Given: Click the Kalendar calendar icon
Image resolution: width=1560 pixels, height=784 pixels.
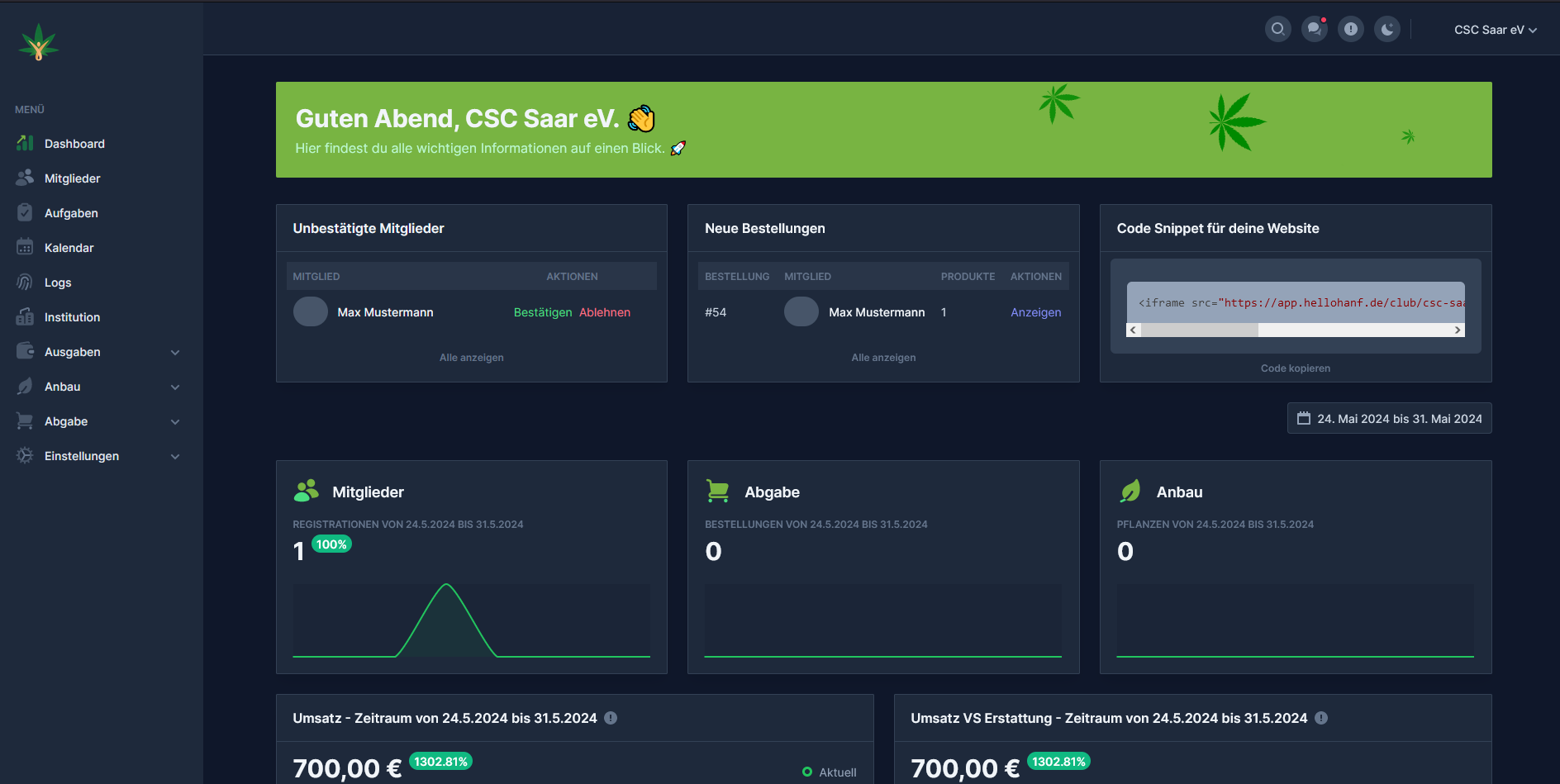Looking at the screenshot, I should [x=25, y=248].
